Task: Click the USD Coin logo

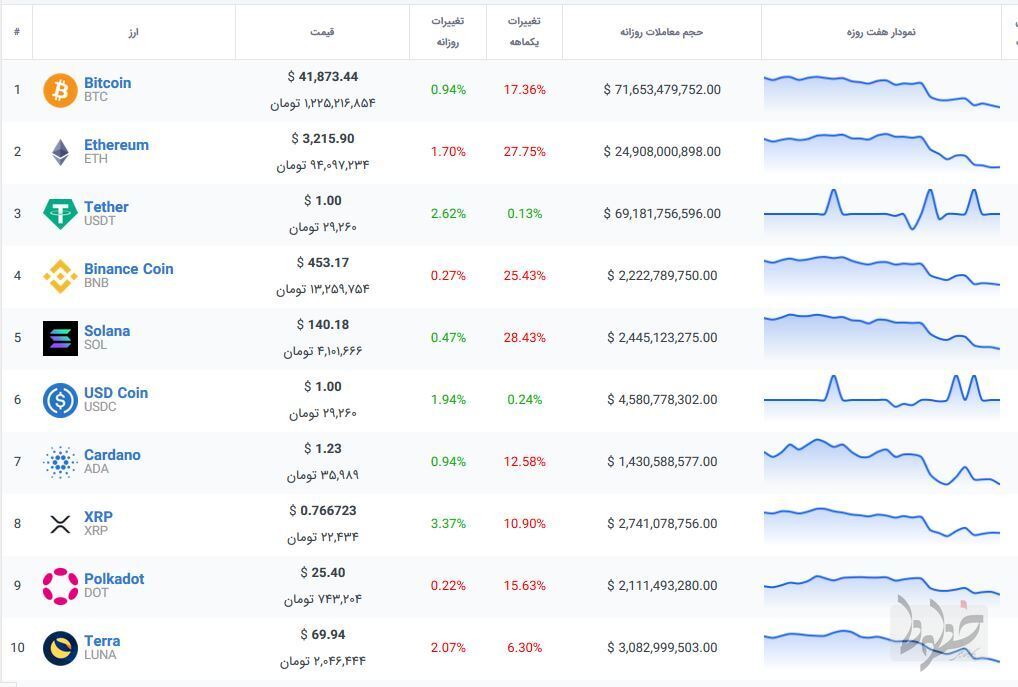Action: pos(60,400)
